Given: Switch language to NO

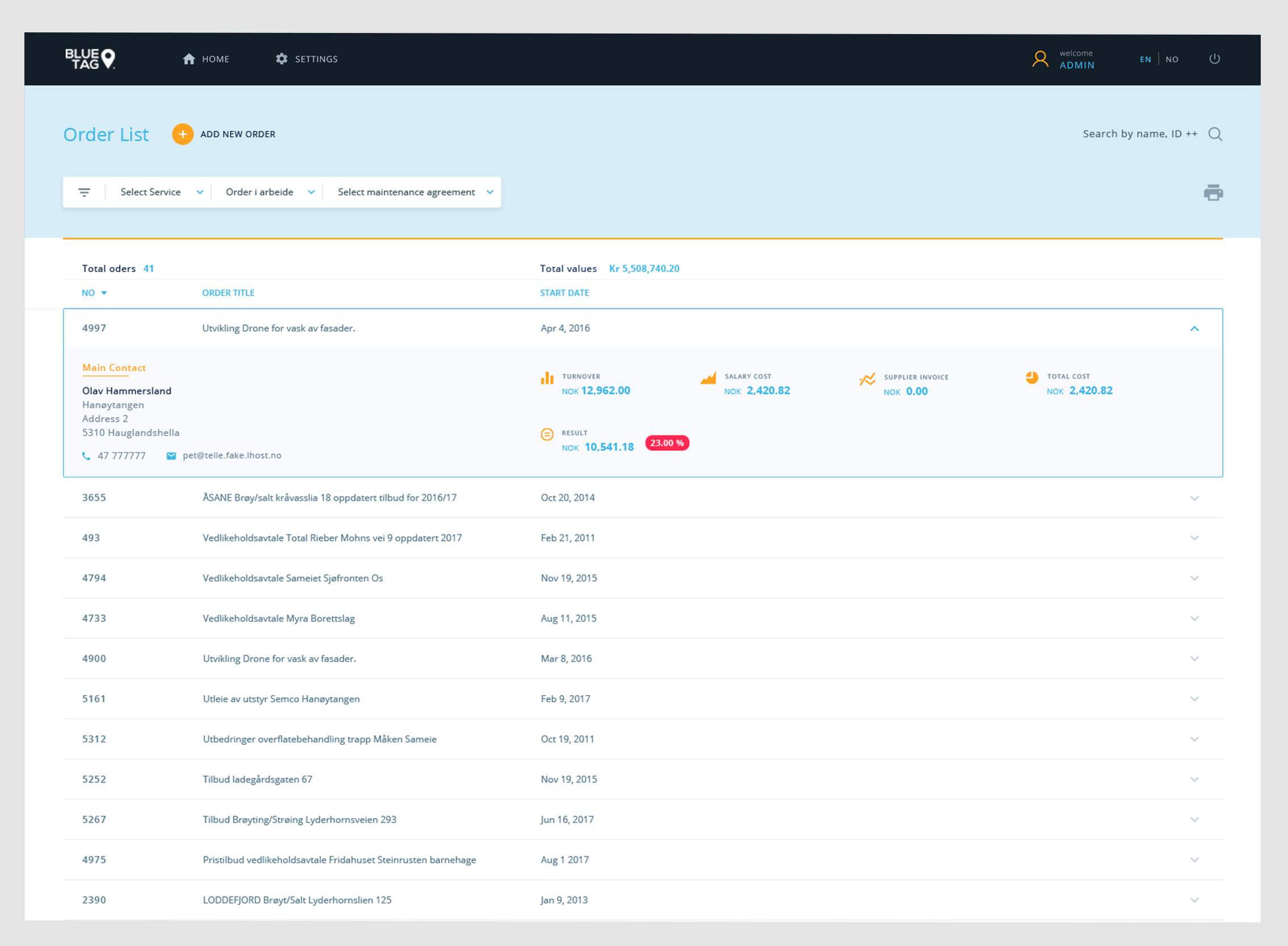Looking at the screenshot, I should [x=1172, y=60].
